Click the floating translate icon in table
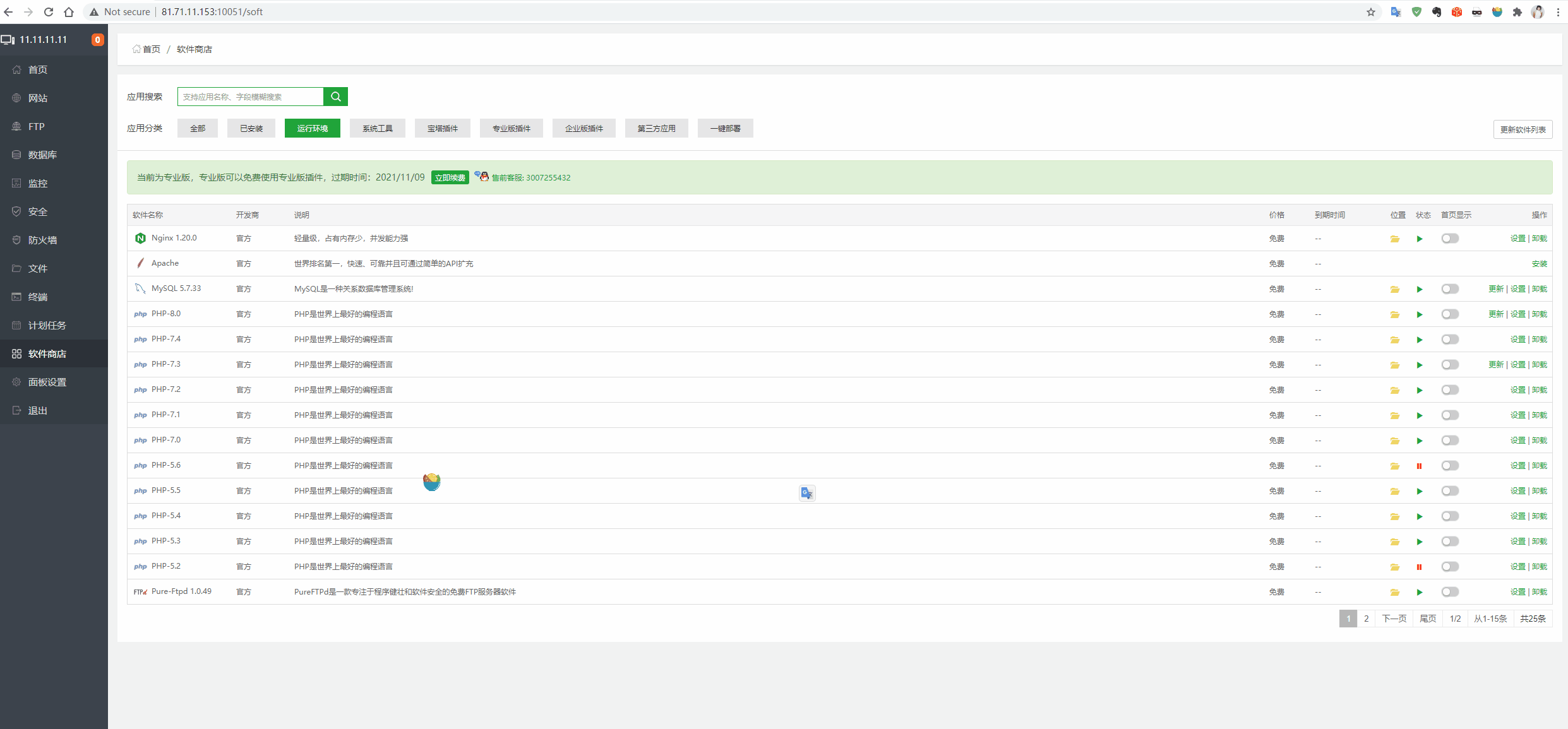The width and height of the screenshot is (1568, 729). point(807,493)
